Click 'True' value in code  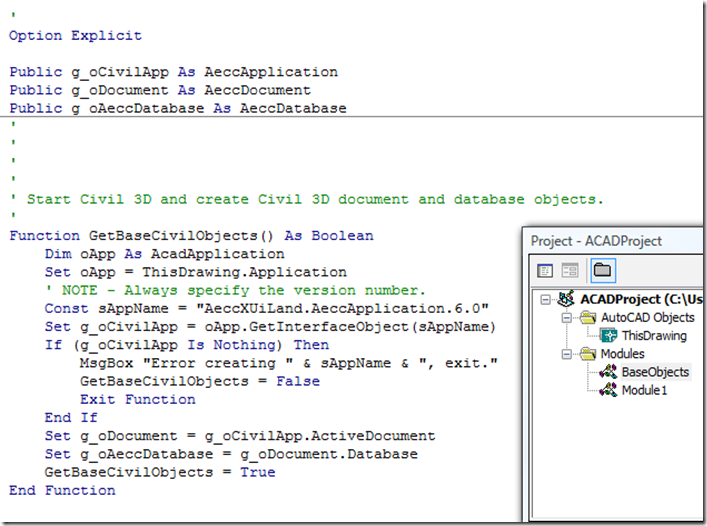257,472
